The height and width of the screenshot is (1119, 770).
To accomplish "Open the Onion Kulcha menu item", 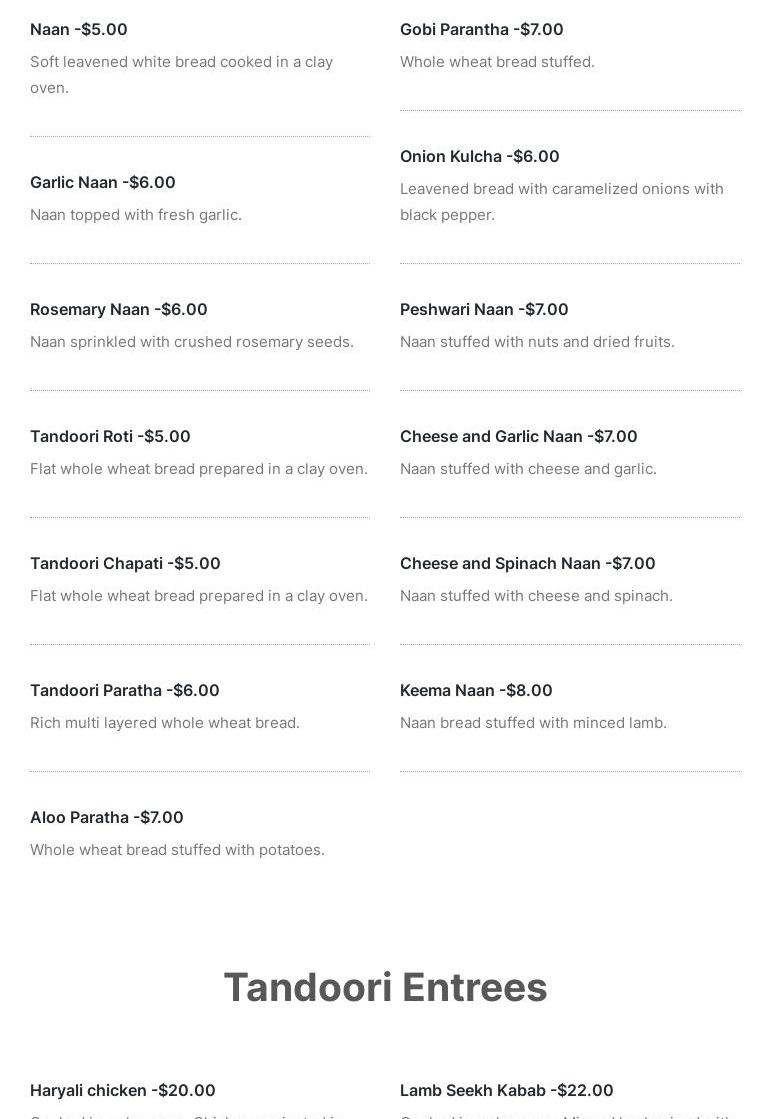I will pos(480,156).
